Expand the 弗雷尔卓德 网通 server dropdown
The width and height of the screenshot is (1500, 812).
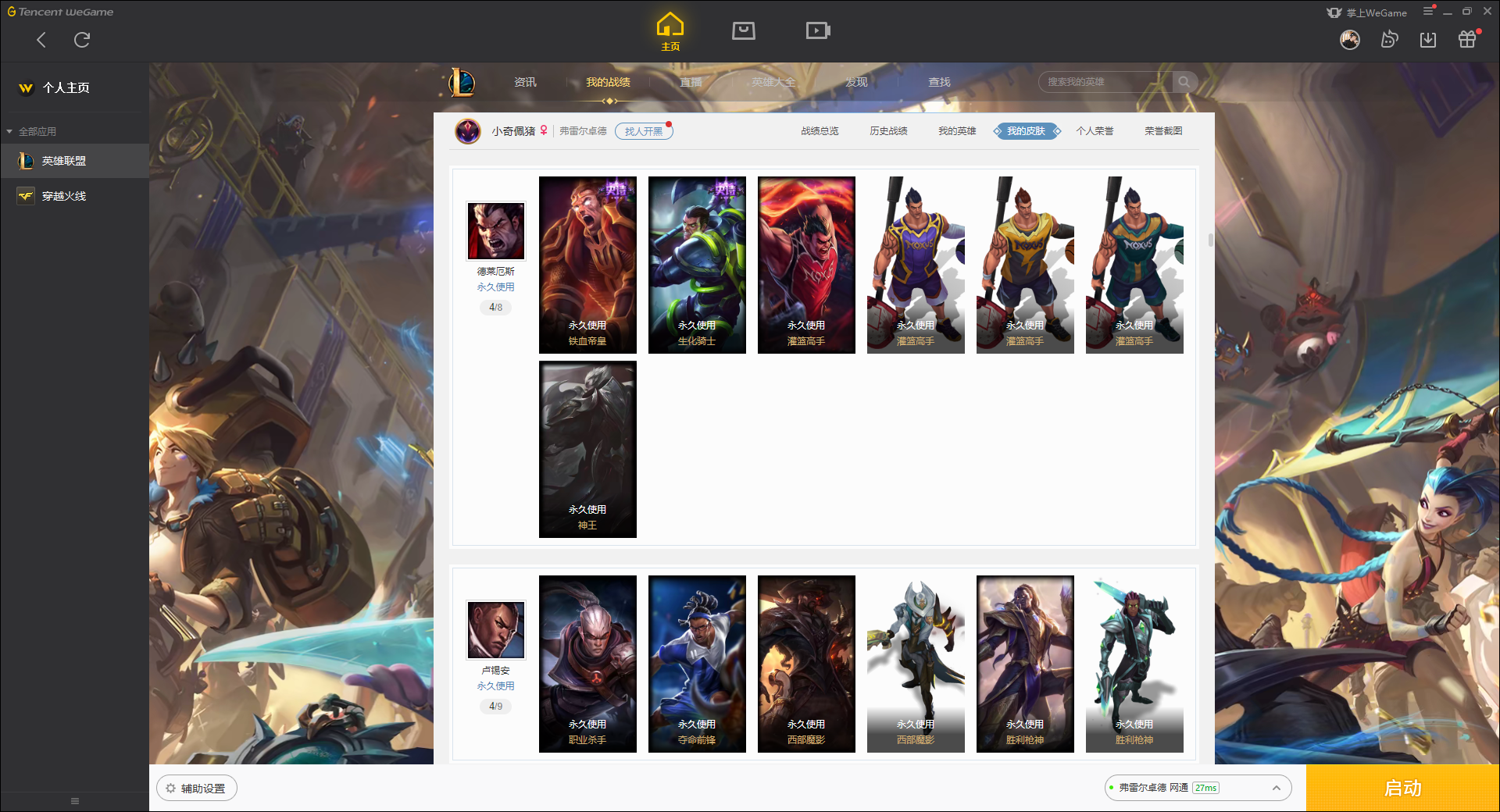(1198, 788)
